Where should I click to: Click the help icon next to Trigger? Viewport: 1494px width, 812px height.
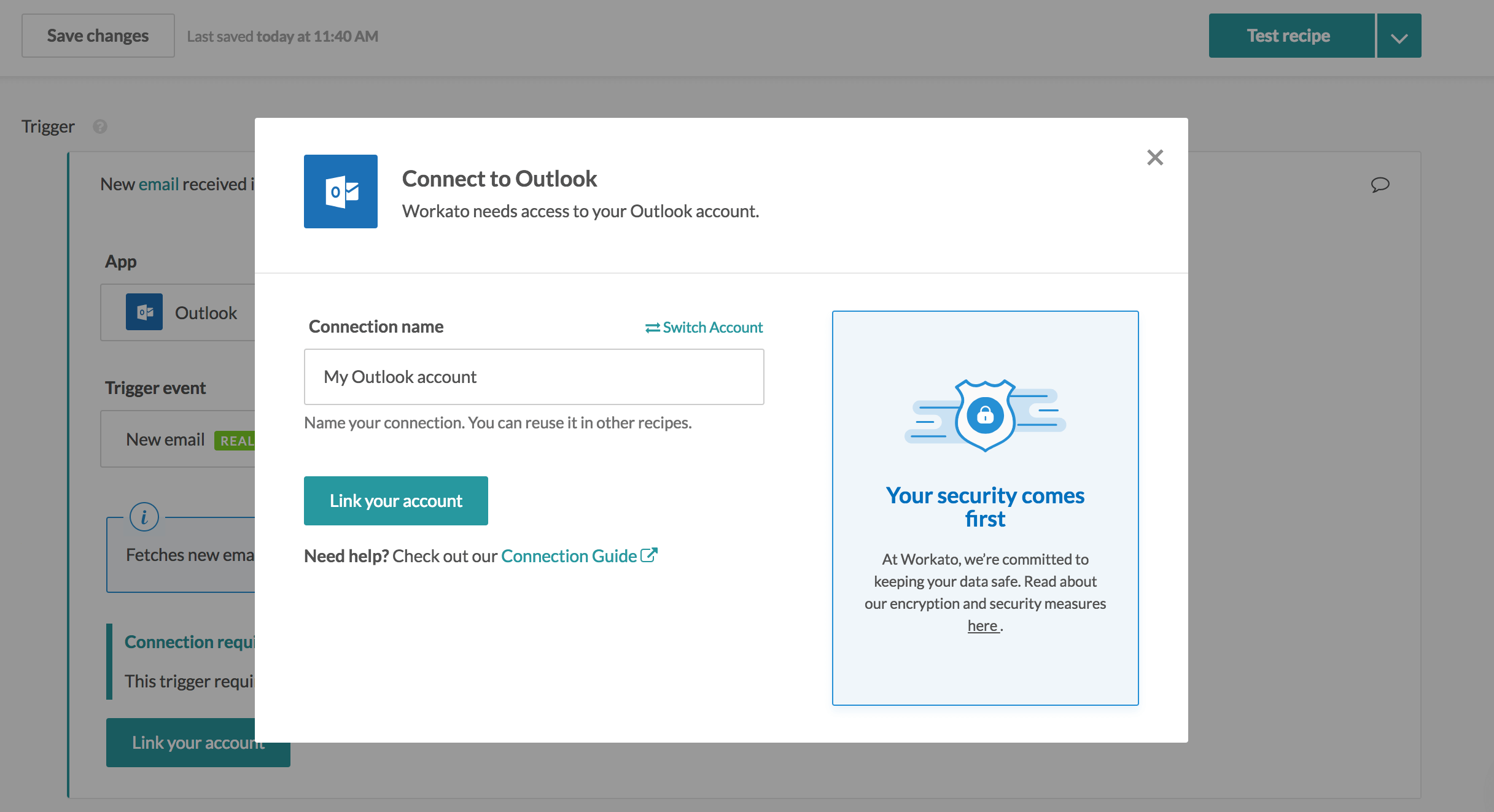100,127
